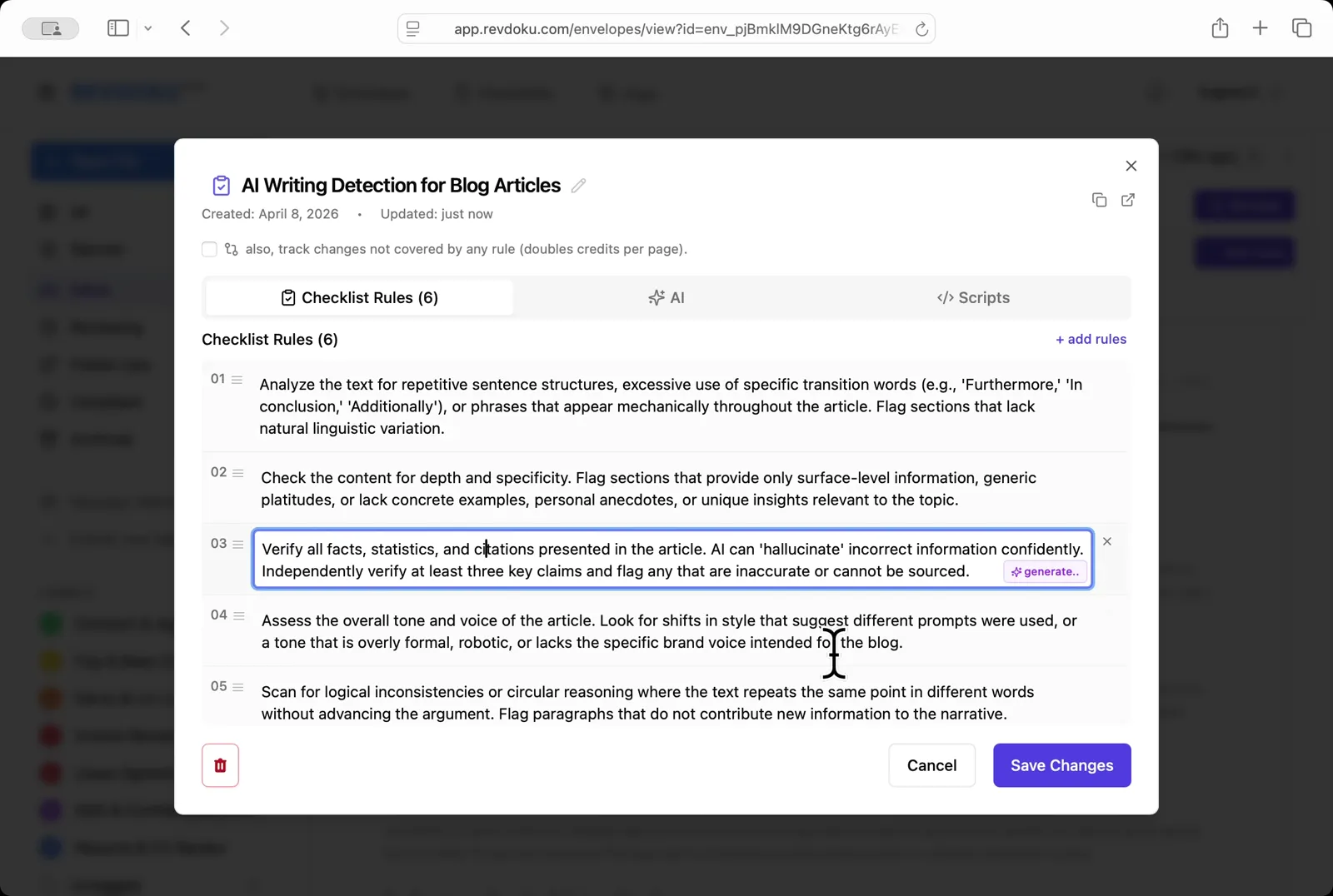Screen dimensions: 1333x896
Task: Remove rule 03 using its X icon
Action: point(1107,541)
